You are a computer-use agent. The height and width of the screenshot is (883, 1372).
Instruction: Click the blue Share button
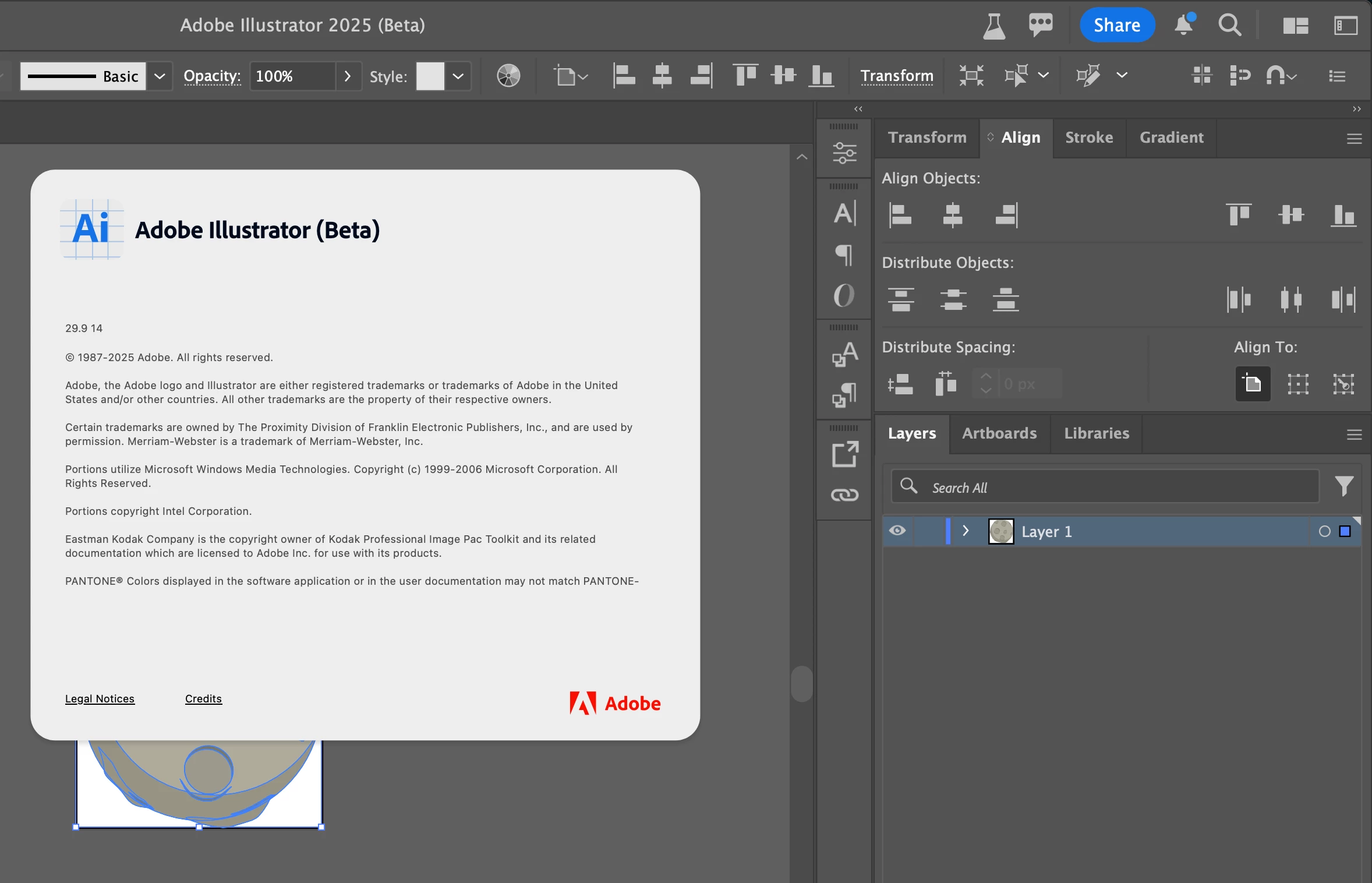(1116, 25)
